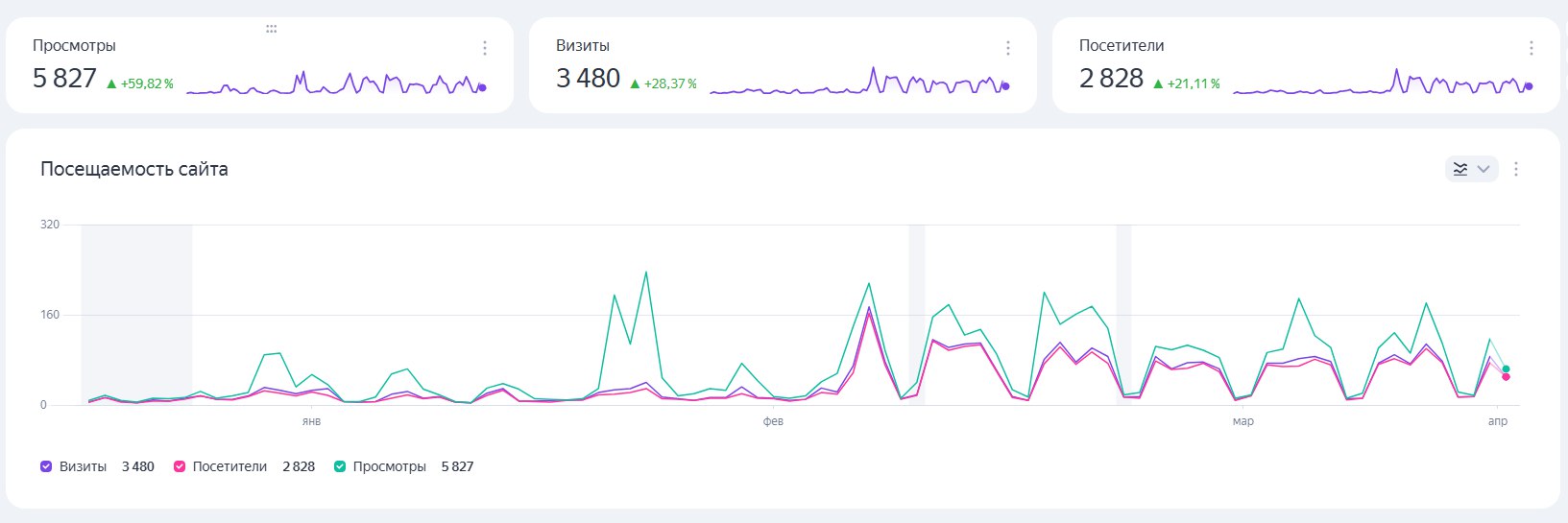
Task: Select the Просмотры widget title
Action: tap(74, 45)
